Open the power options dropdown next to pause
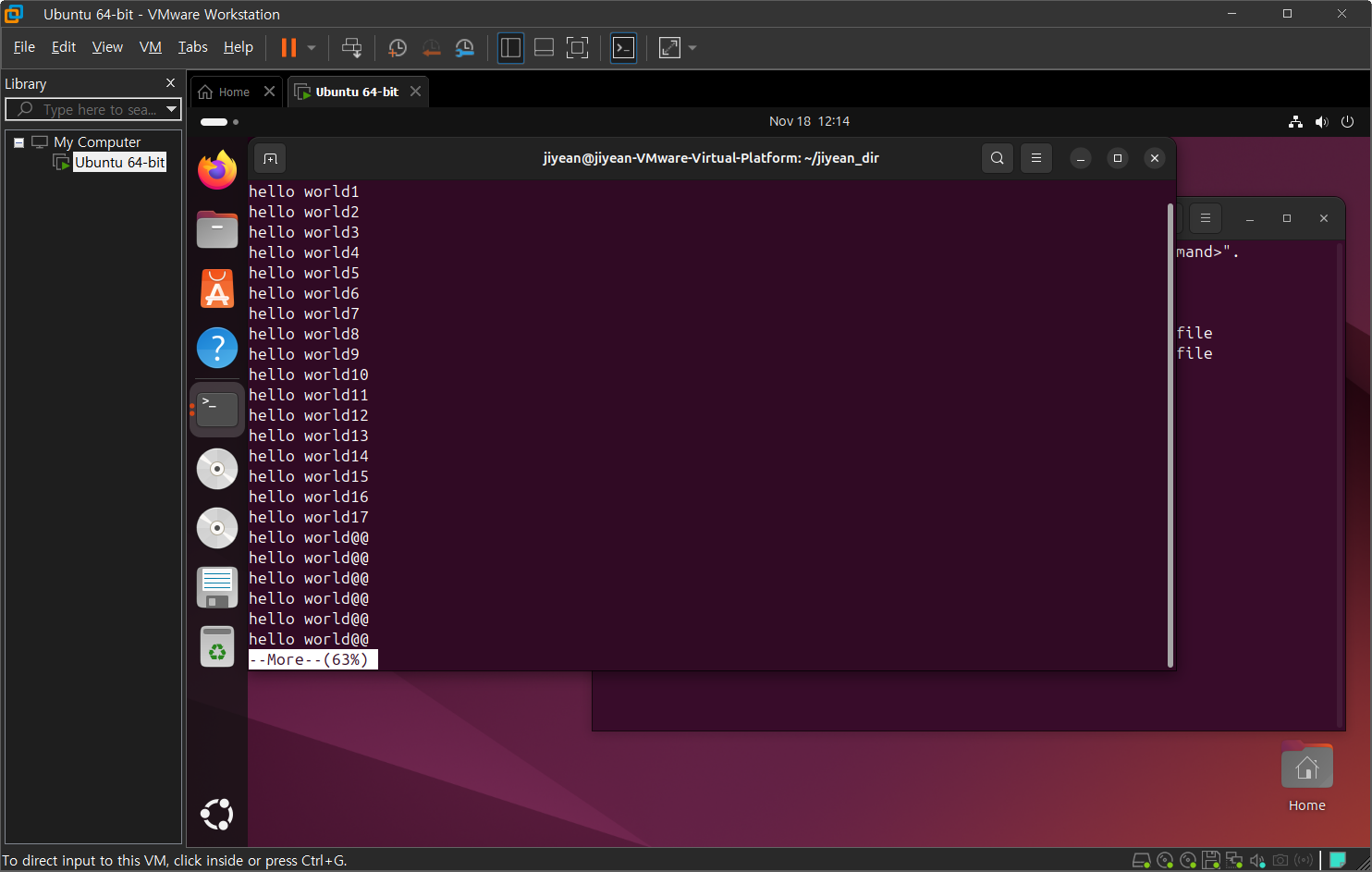 [312, 47]
